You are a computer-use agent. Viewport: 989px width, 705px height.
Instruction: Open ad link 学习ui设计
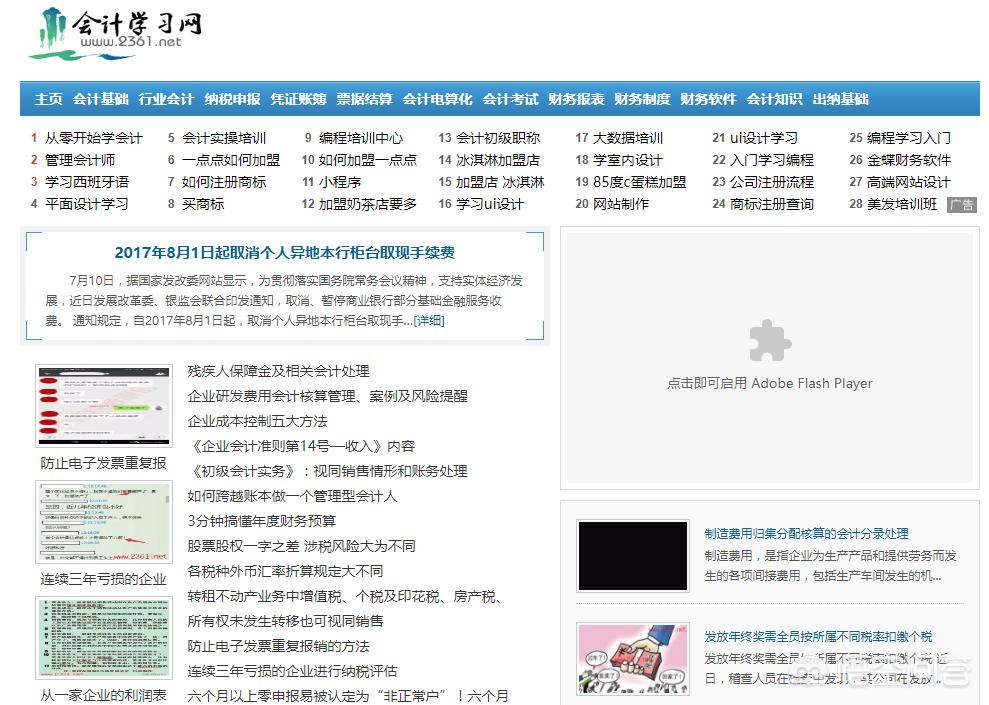pyautogui.click(x=490, y=204)
